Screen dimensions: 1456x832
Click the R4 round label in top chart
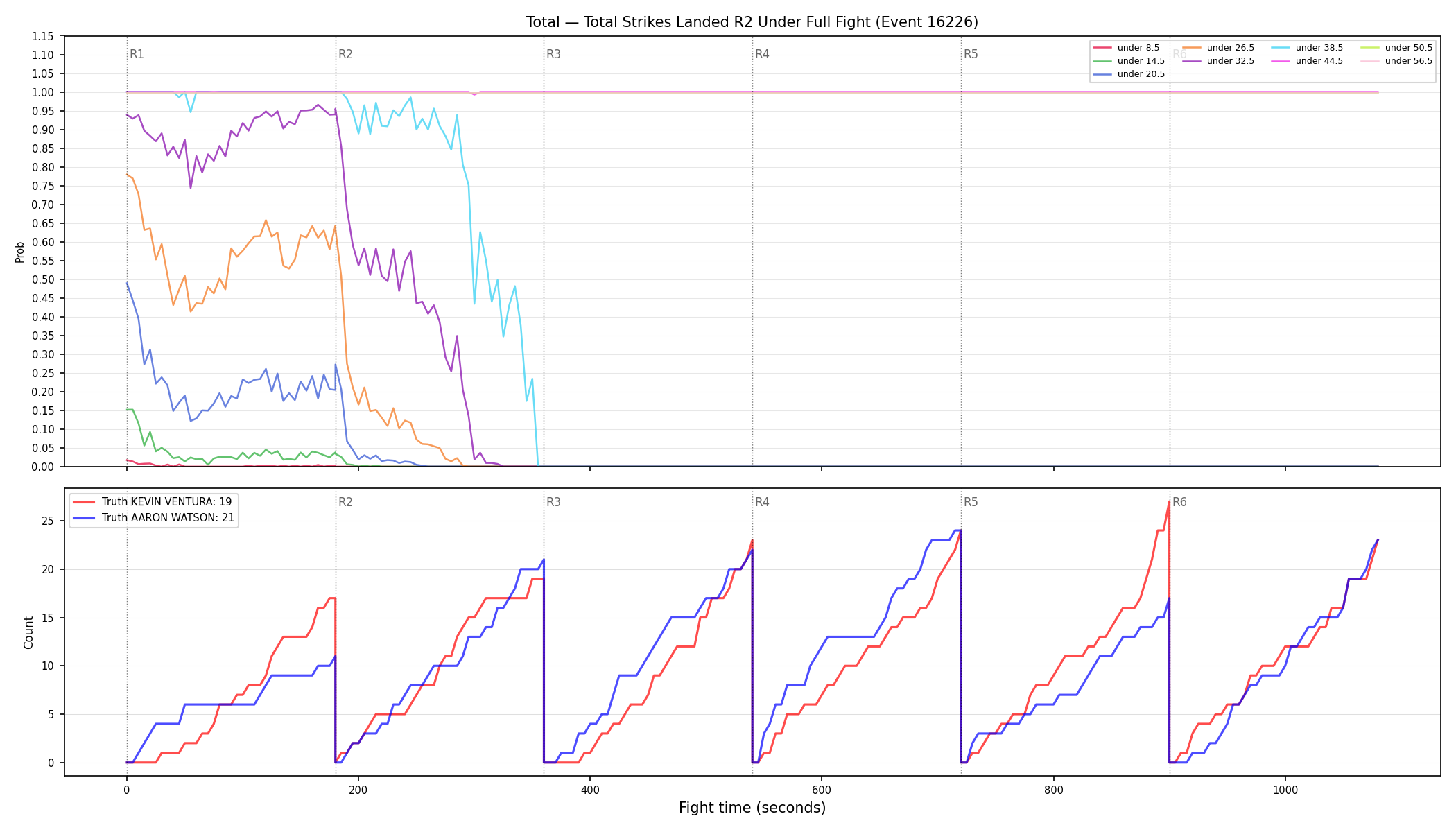[762, 54]
